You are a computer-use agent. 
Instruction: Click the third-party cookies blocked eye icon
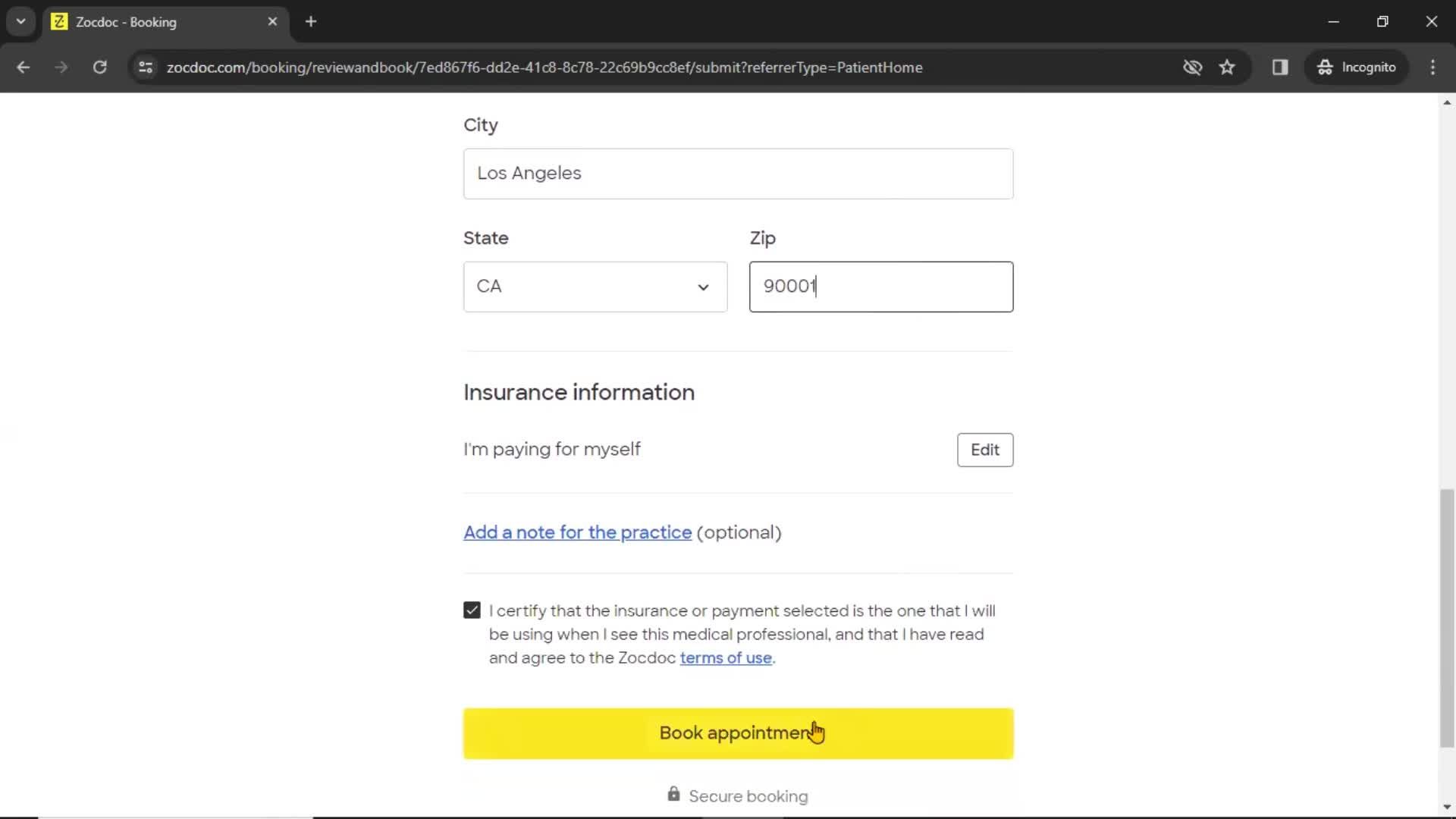click(1192, 67)
